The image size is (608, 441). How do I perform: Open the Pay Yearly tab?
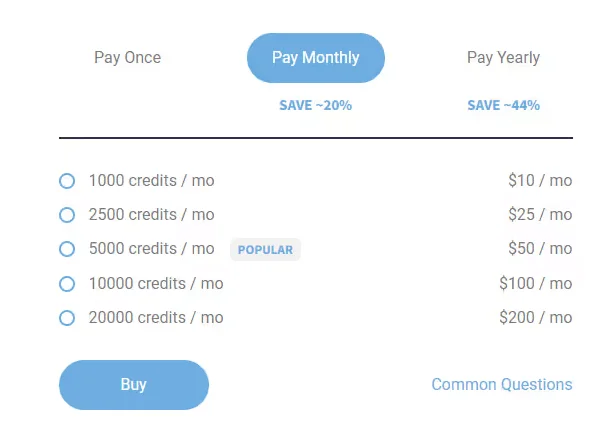pos(503,58)
